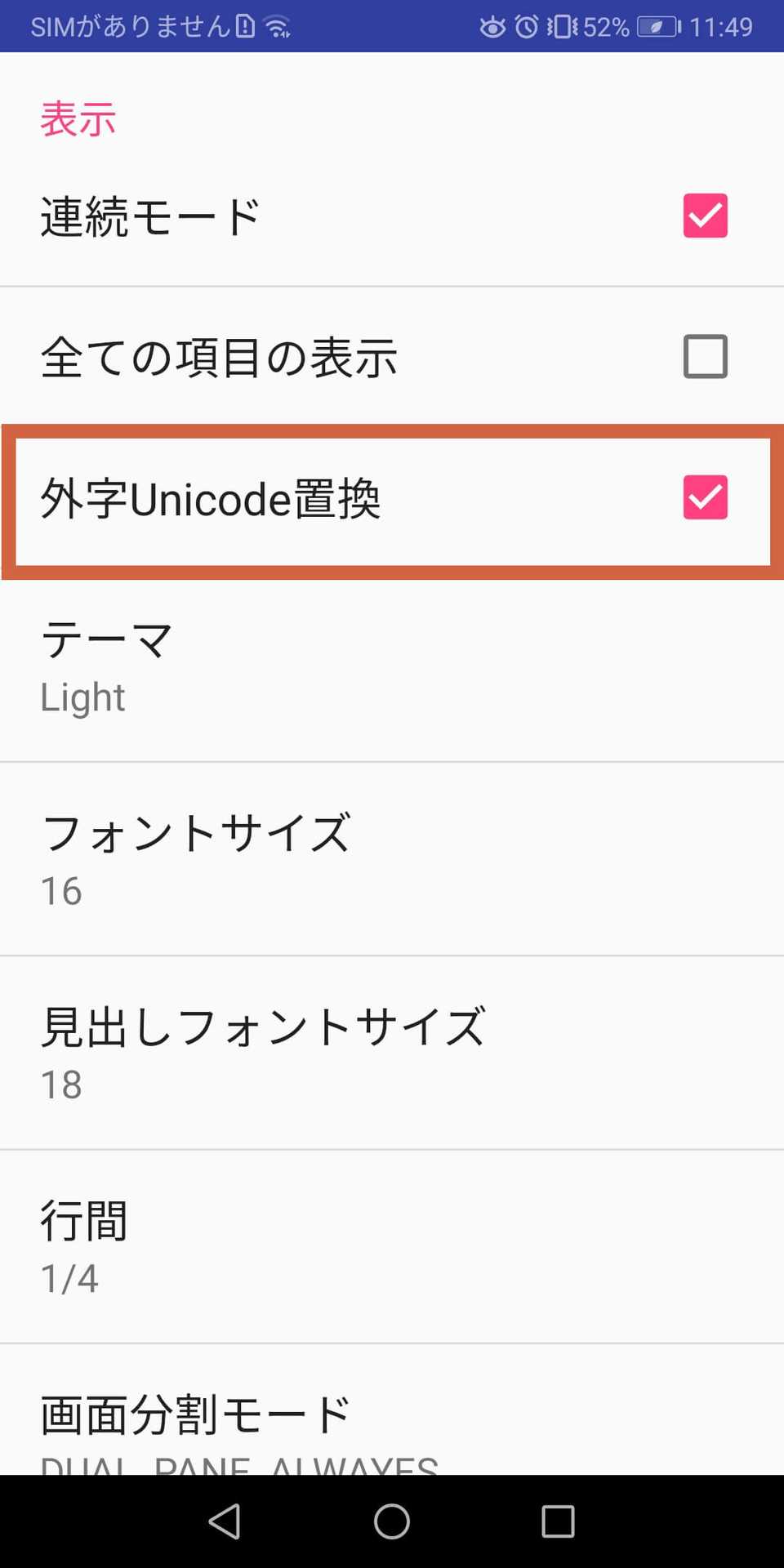Tap the recent apps square icon
784x1568 pixels.
click(x=559, y=1521)
